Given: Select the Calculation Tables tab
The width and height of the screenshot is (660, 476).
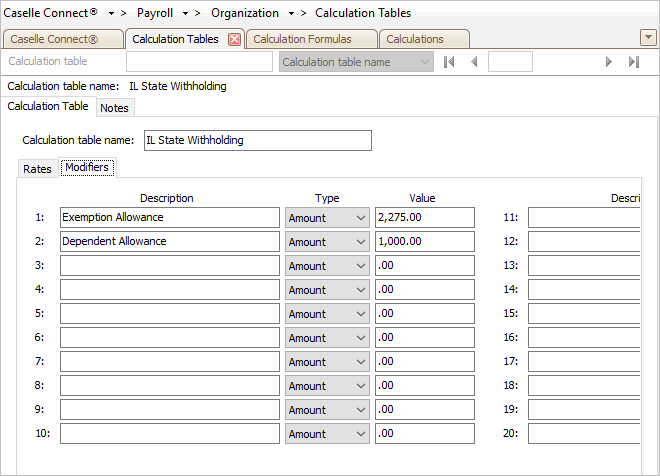Looking at the screenshot, I should tap(184, 39).
